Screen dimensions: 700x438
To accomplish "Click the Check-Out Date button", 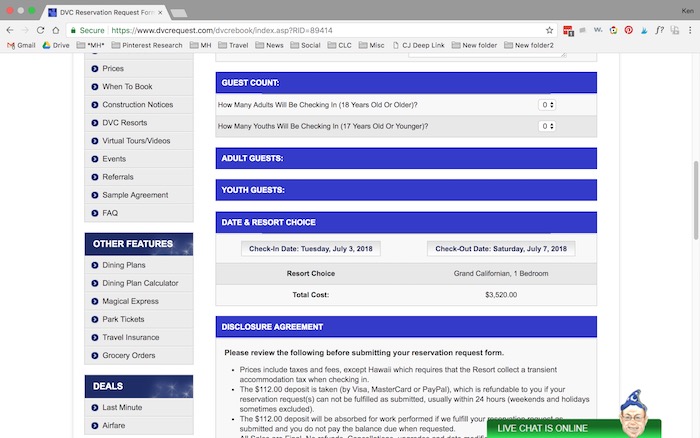I will [501, 249].
